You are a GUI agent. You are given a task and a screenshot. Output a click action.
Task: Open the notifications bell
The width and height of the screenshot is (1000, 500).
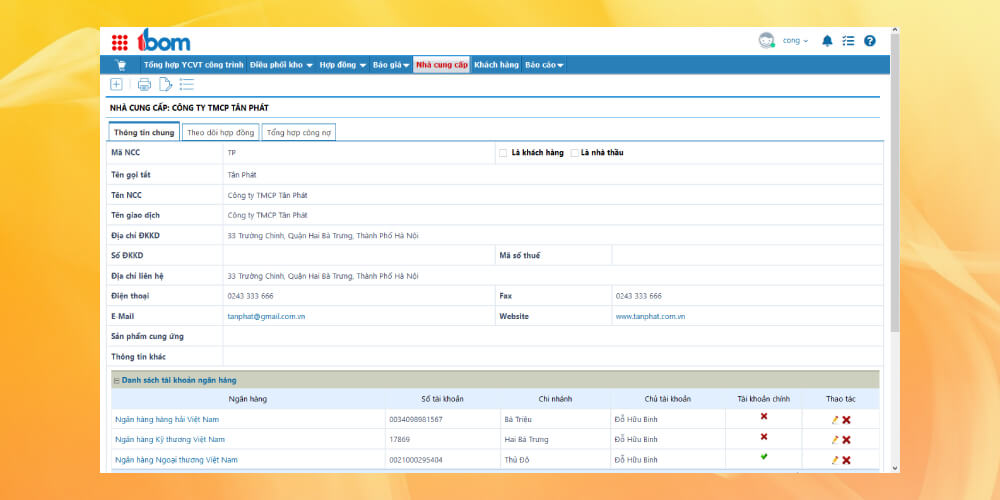[827, 41]
